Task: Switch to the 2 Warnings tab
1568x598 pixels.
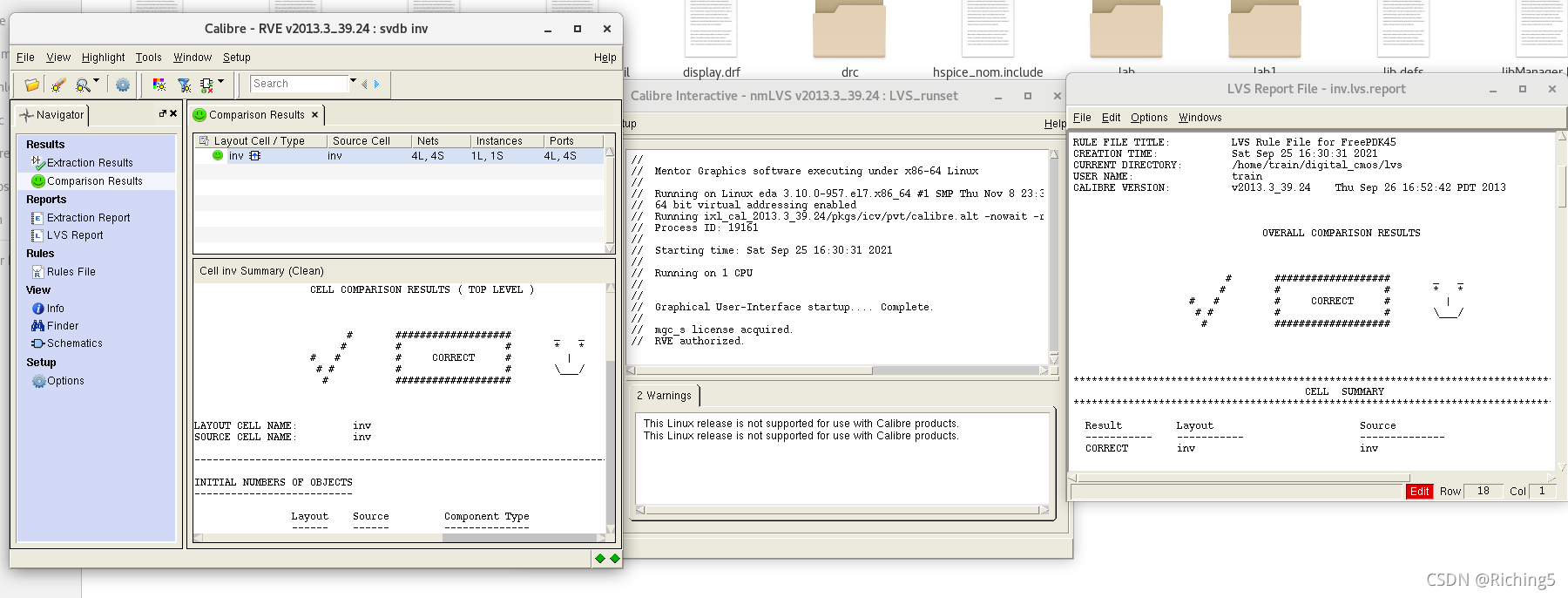Action: click(x=664, y=396)
